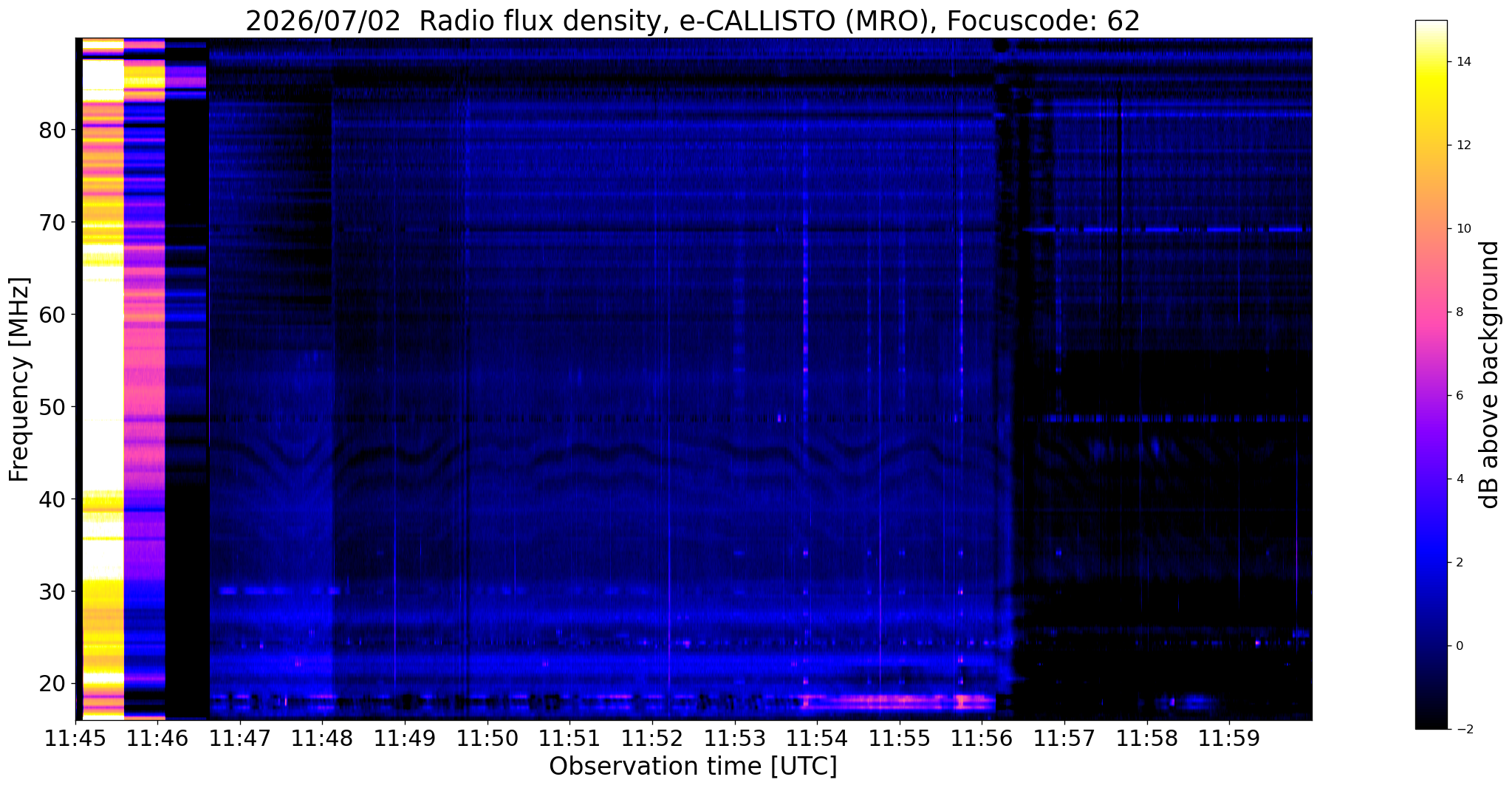Click the 11:45 time axis label
1512x788 pixels.
coord(75,739)
